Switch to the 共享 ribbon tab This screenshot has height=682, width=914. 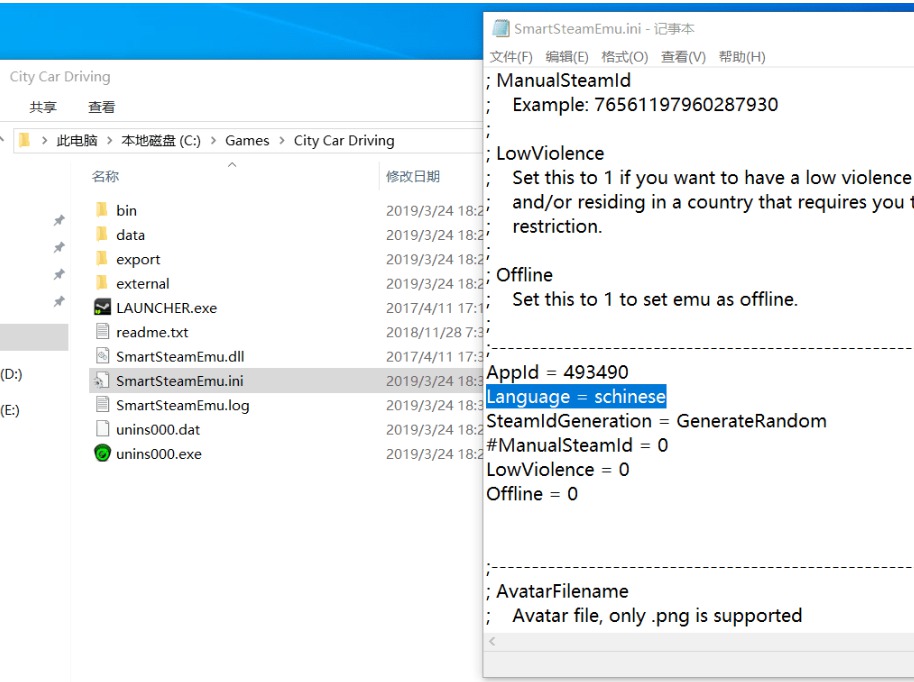43,107
